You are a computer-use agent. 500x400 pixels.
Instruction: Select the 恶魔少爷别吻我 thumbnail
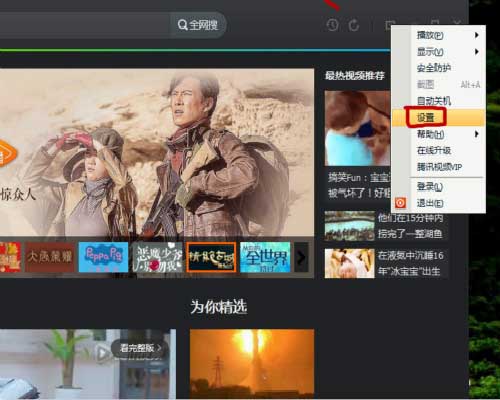click(x=157, y=257)
